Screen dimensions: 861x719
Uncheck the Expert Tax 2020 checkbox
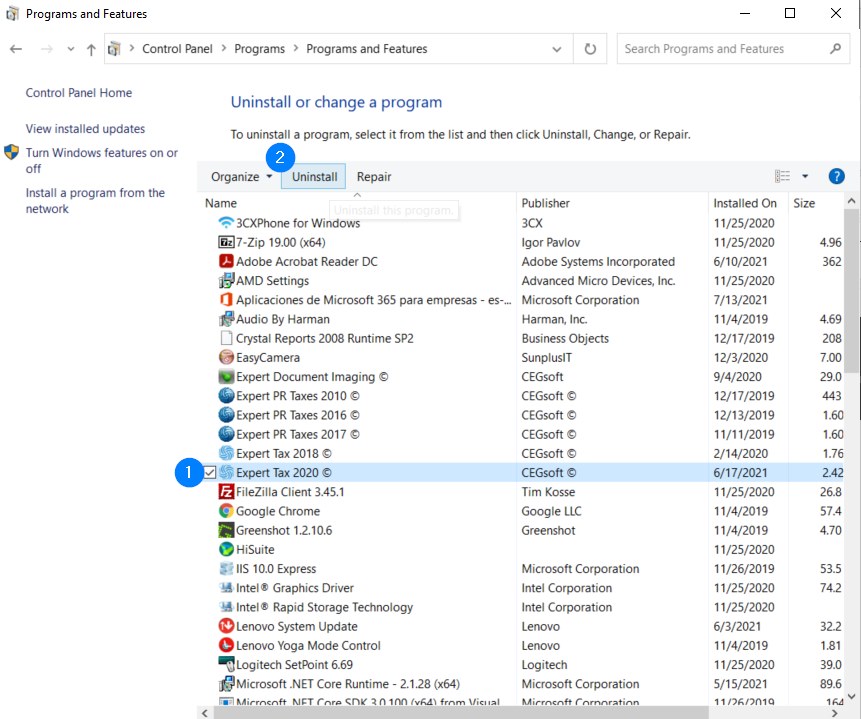pyautogui.click(x=210, y=472)
